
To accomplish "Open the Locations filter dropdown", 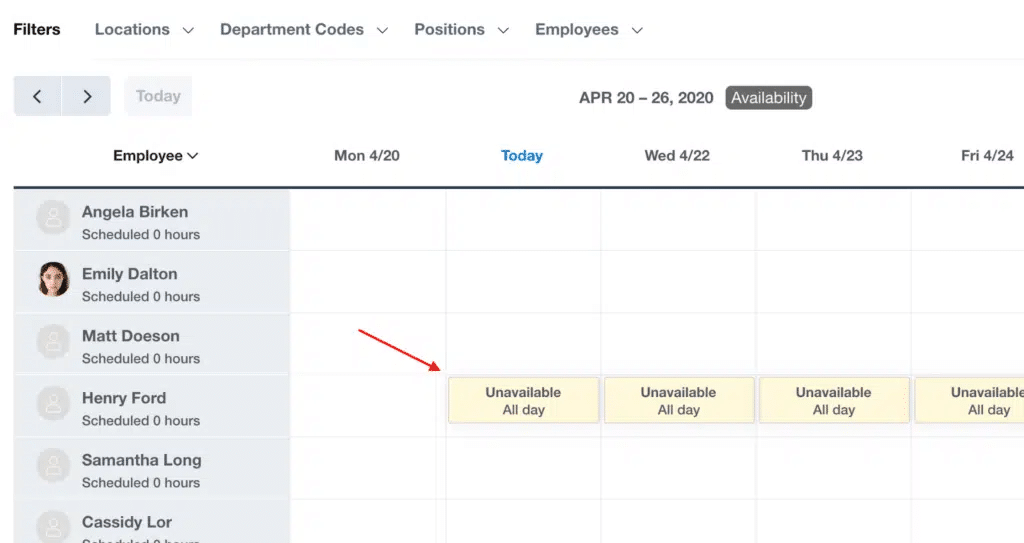I will click(144, 29).
